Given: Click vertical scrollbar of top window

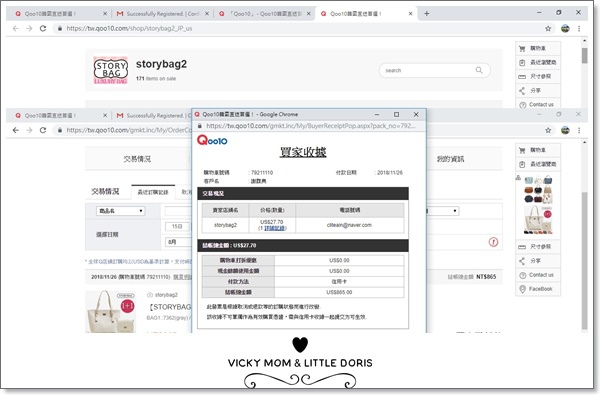Looking at the screenshot, I should (x=584, y=56).
